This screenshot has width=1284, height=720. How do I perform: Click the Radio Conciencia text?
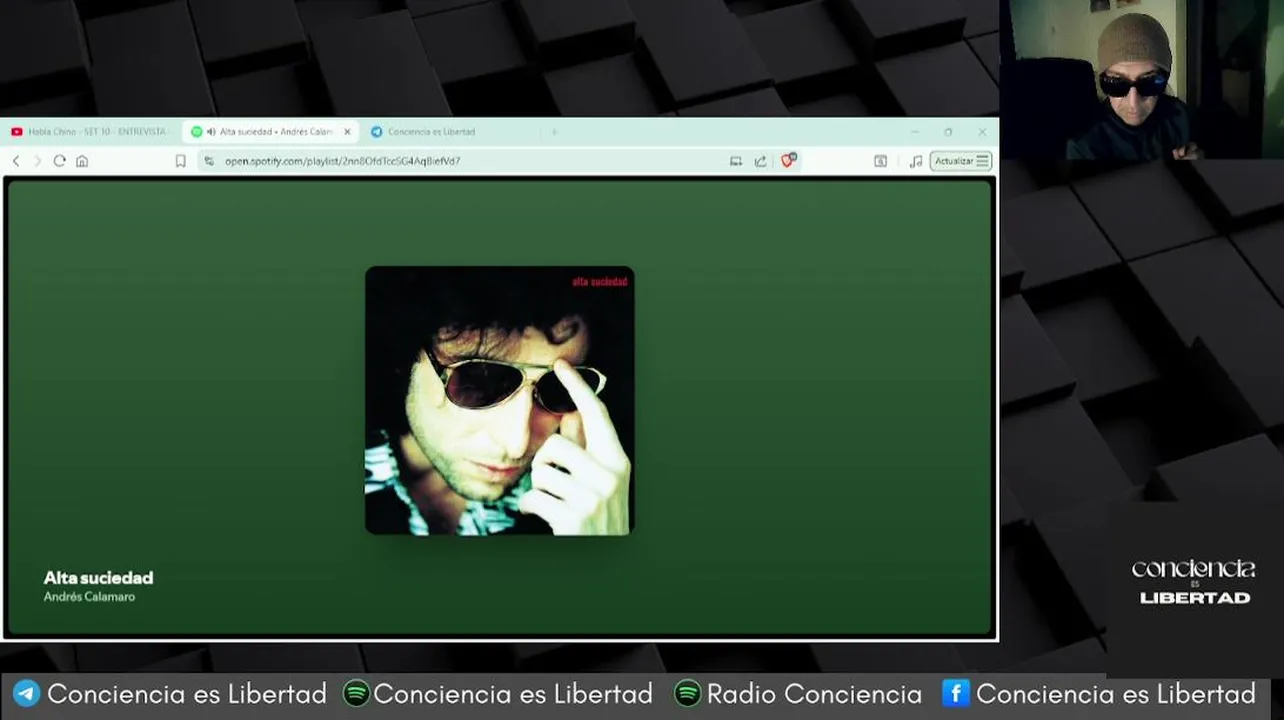coord(814,694)
